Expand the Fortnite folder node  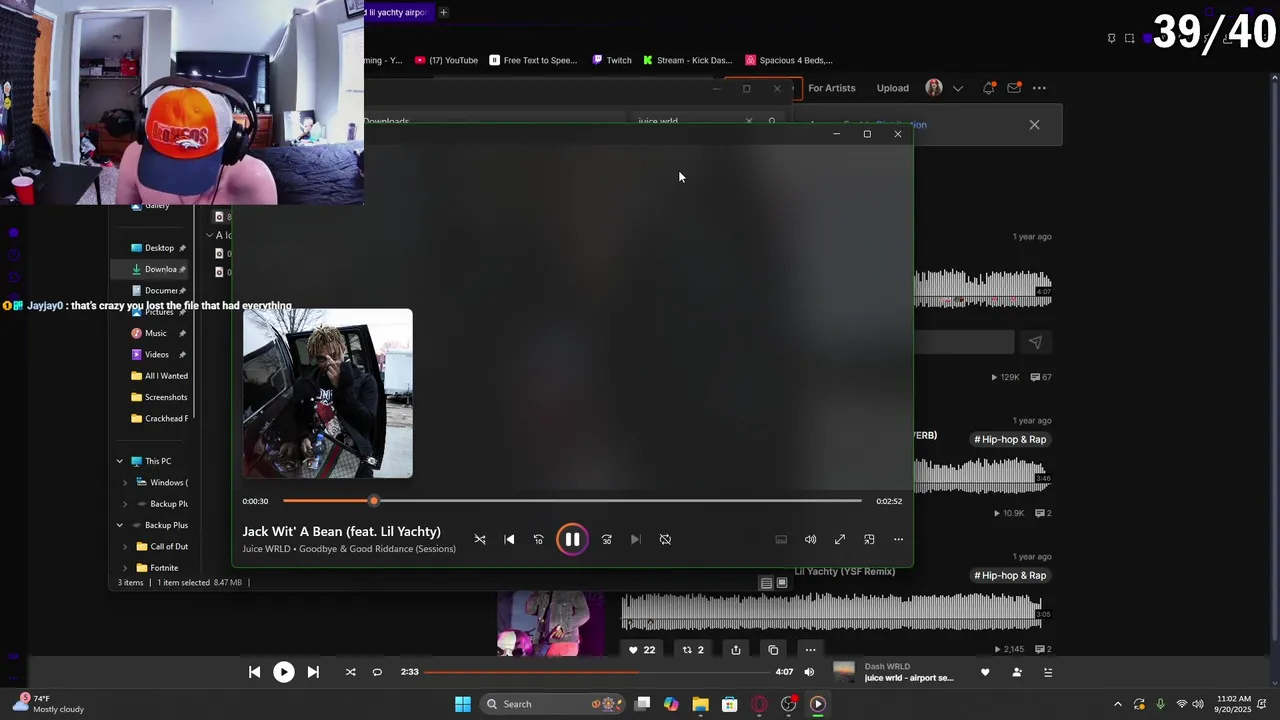tap(125, 568)
